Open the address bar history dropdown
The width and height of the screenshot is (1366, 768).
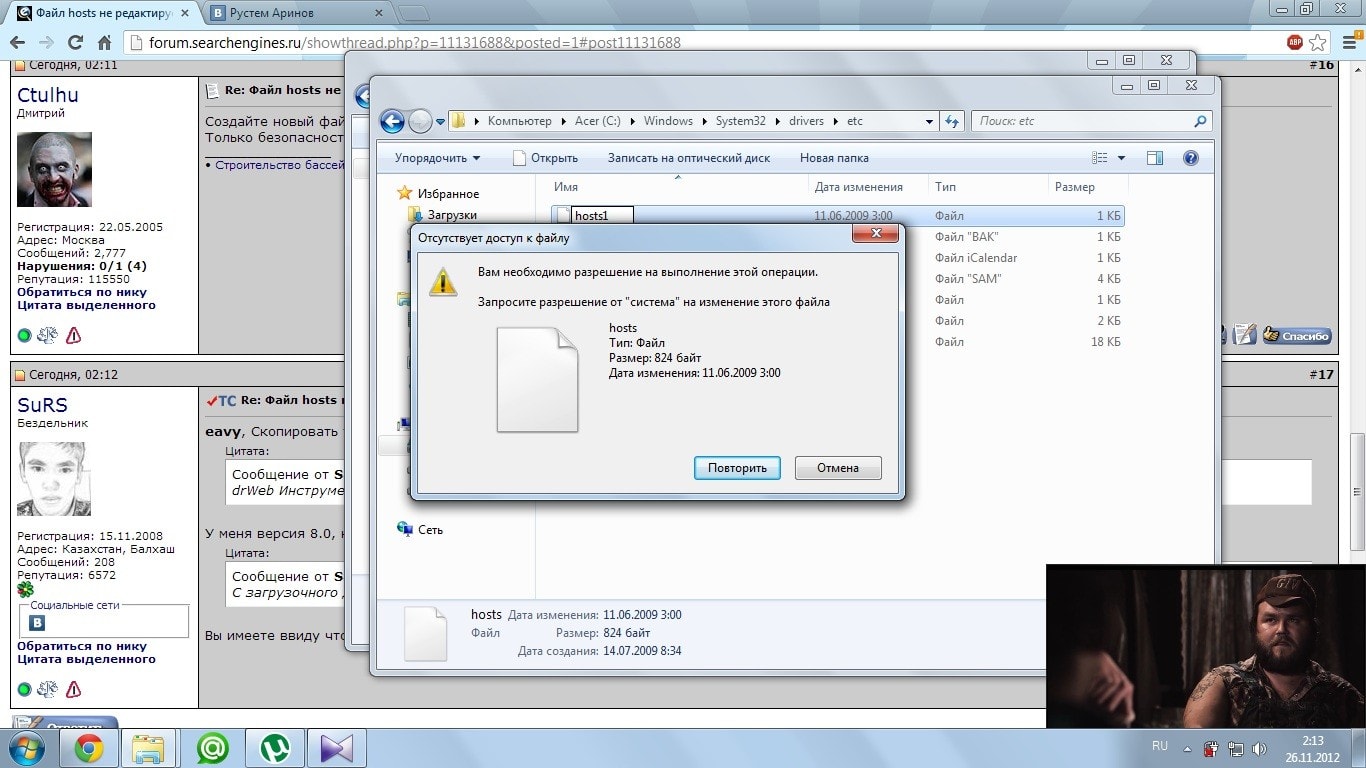930,121
